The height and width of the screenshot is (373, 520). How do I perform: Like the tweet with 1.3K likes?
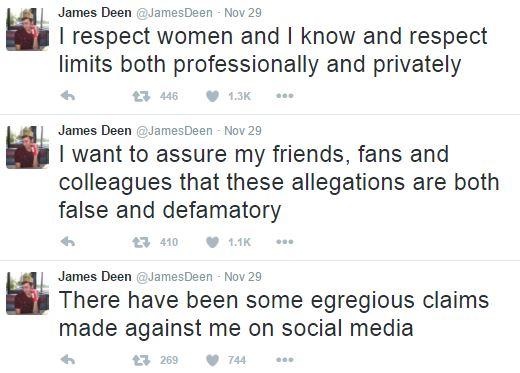coord(212,96)
